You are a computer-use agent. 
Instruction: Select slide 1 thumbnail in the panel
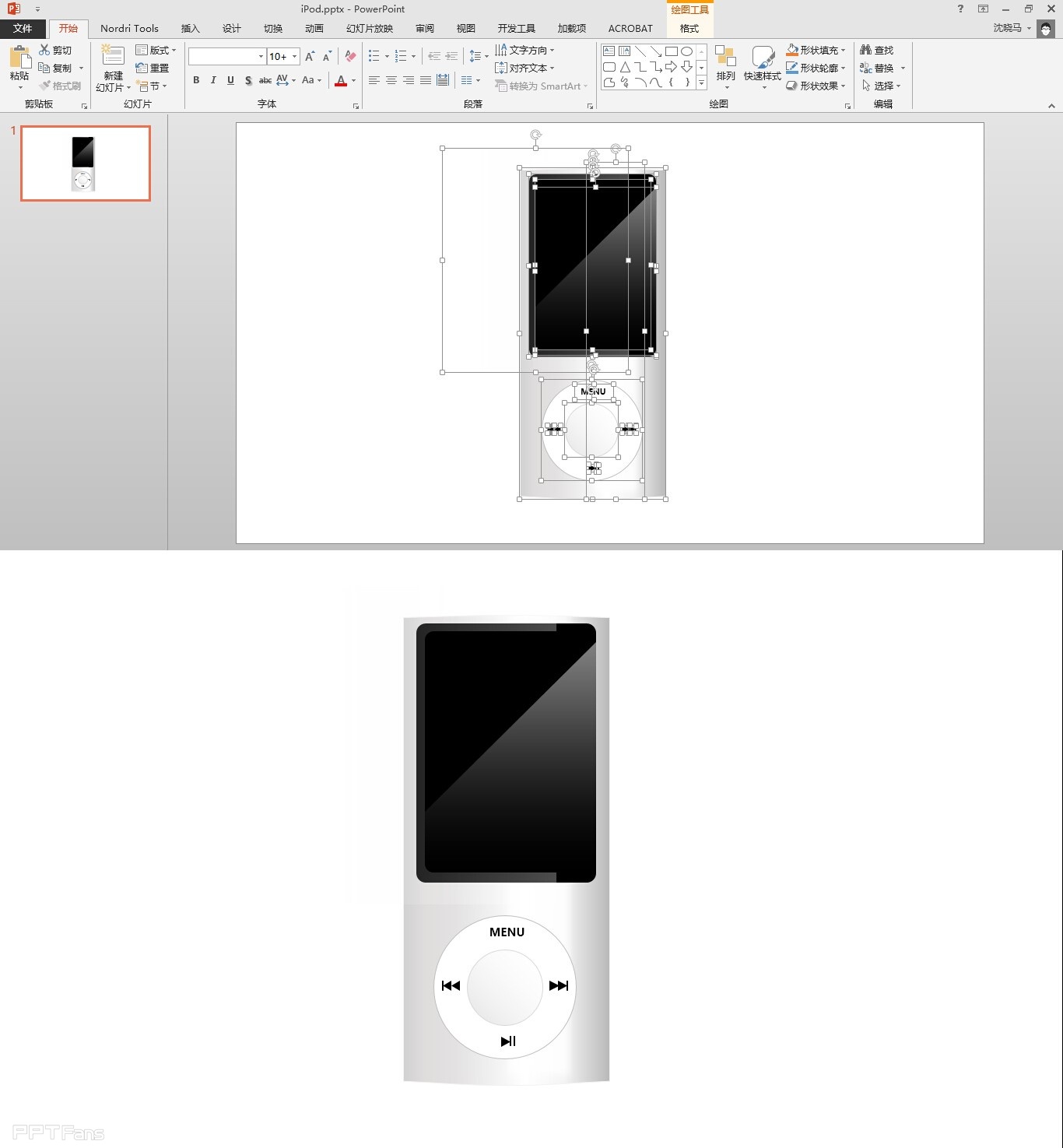point(86,163)
